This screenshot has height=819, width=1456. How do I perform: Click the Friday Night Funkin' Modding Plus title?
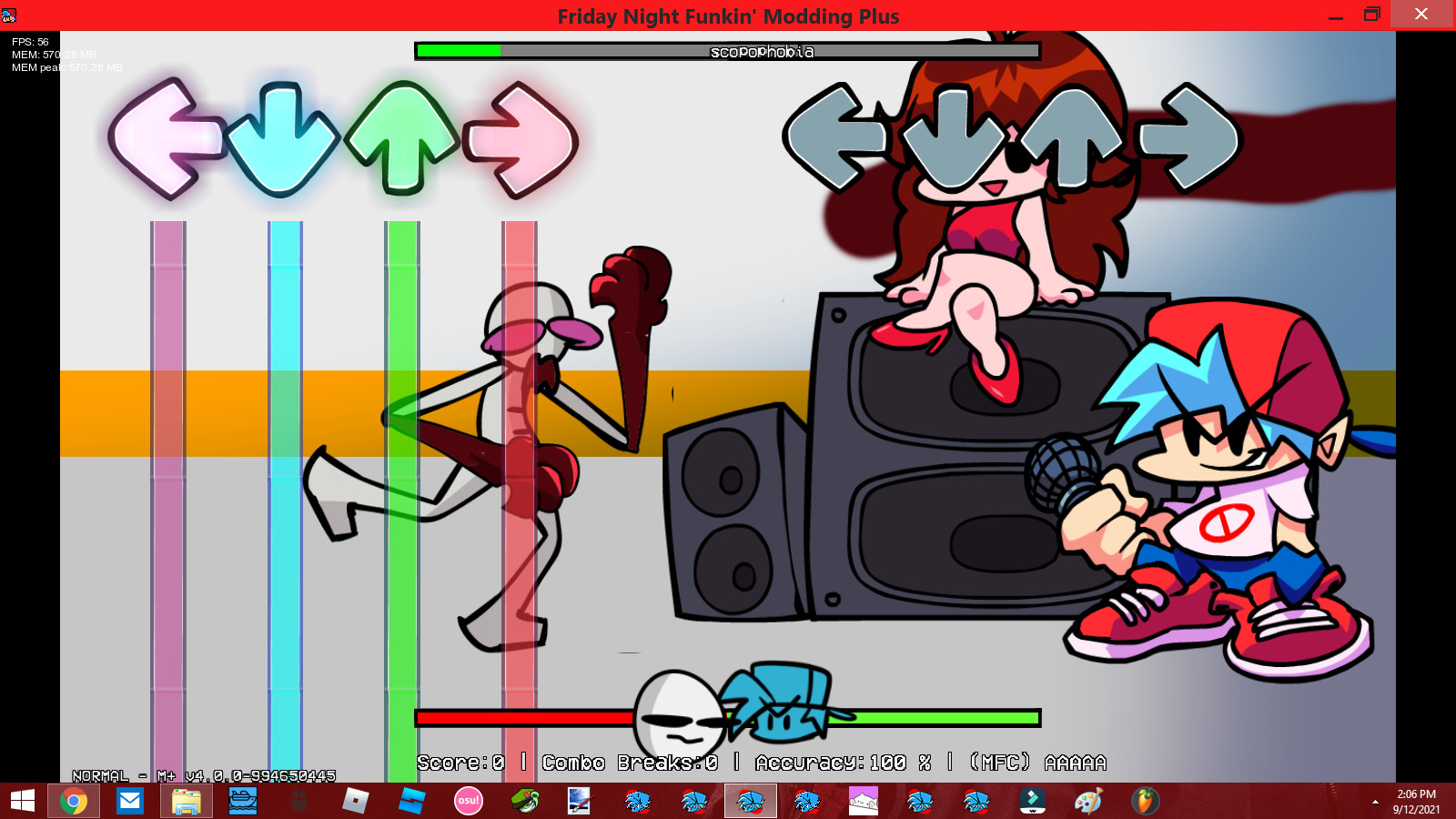click(728, 16)
